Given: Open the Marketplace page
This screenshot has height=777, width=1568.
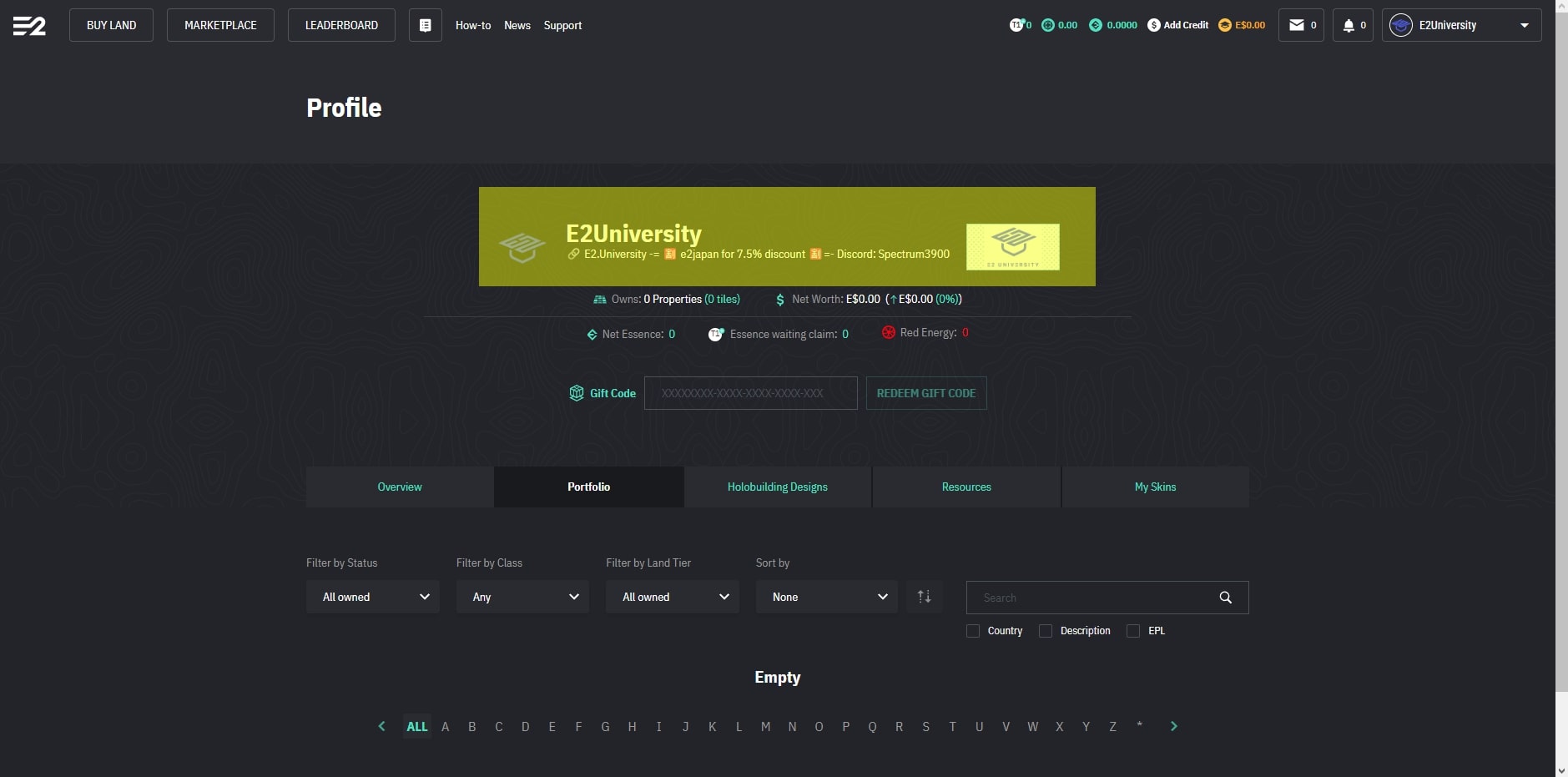Looking at the screenshot, I should 220,25.
